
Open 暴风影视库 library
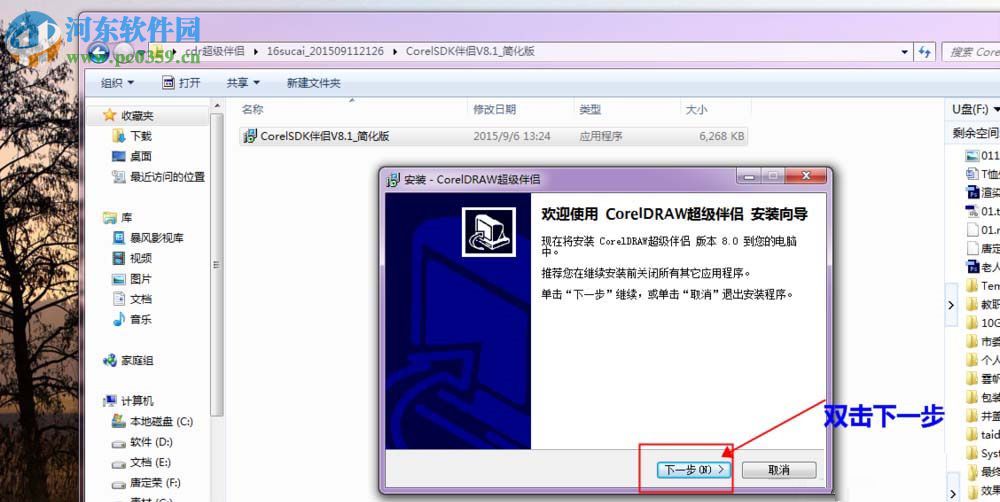157,238
